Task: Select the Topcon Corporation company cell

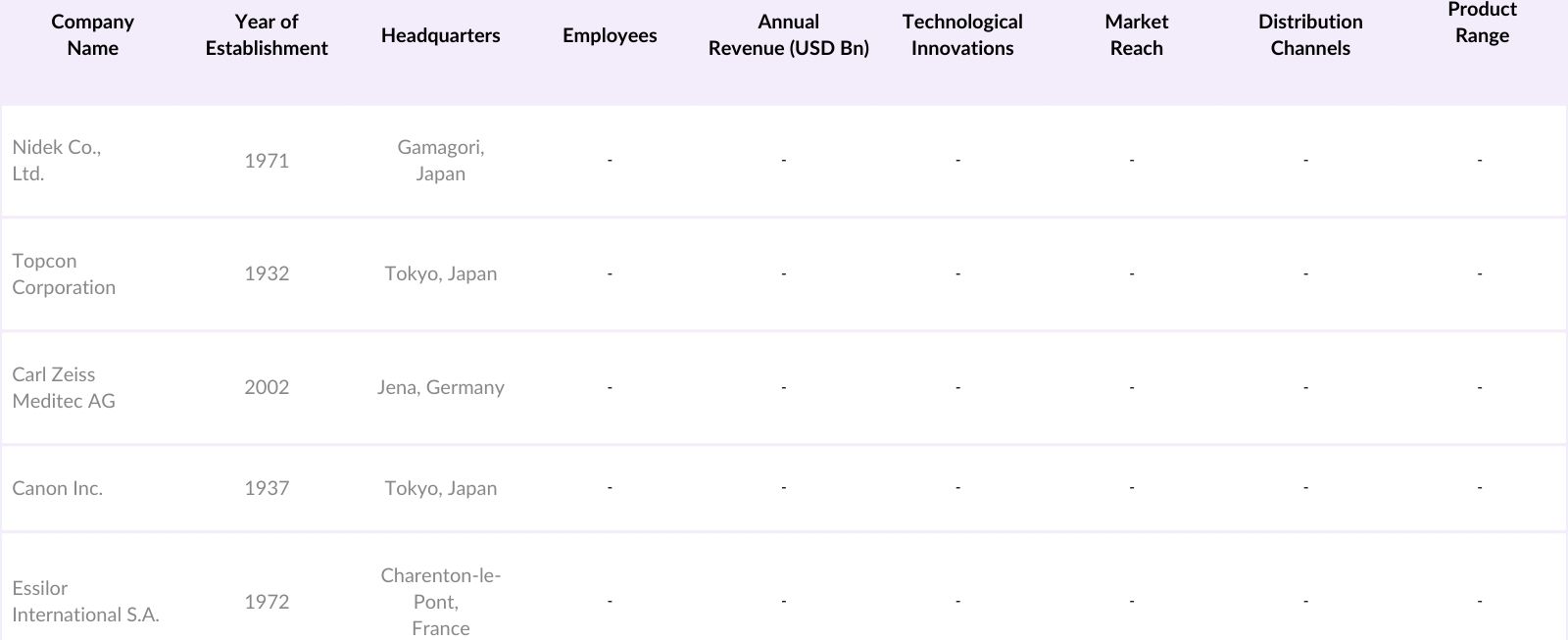Action: click(64, 274)
